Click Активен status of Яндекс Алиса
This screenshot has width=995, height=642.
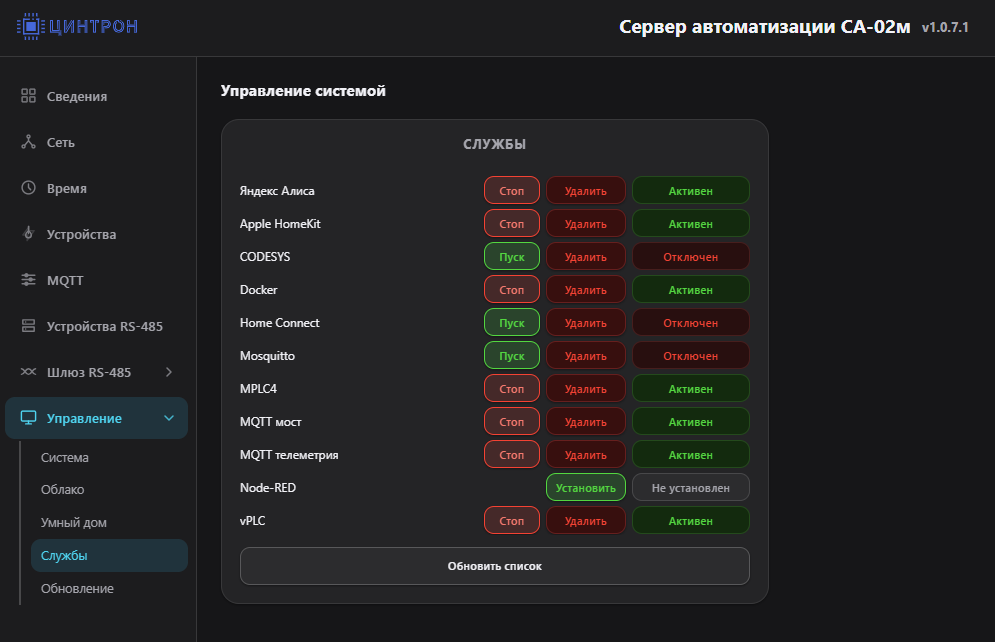(690, 190)
